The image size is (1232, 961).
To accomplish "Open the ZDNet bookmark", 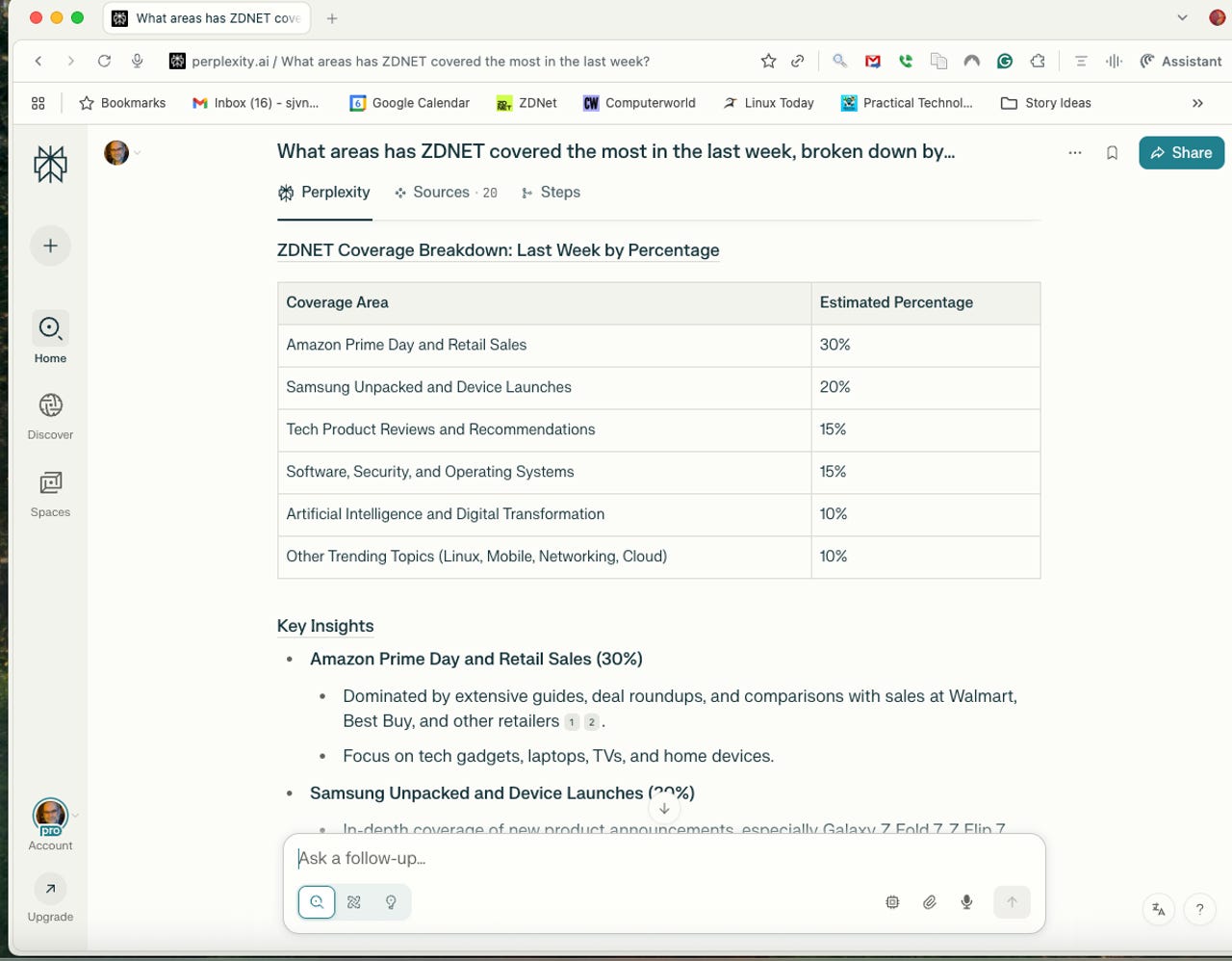I will click(526, 103).
